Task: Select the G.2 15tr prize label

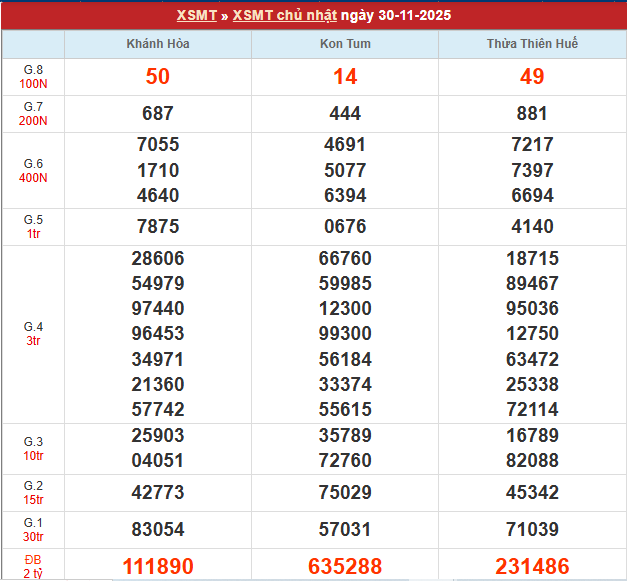Action: (x=33, y=493)
